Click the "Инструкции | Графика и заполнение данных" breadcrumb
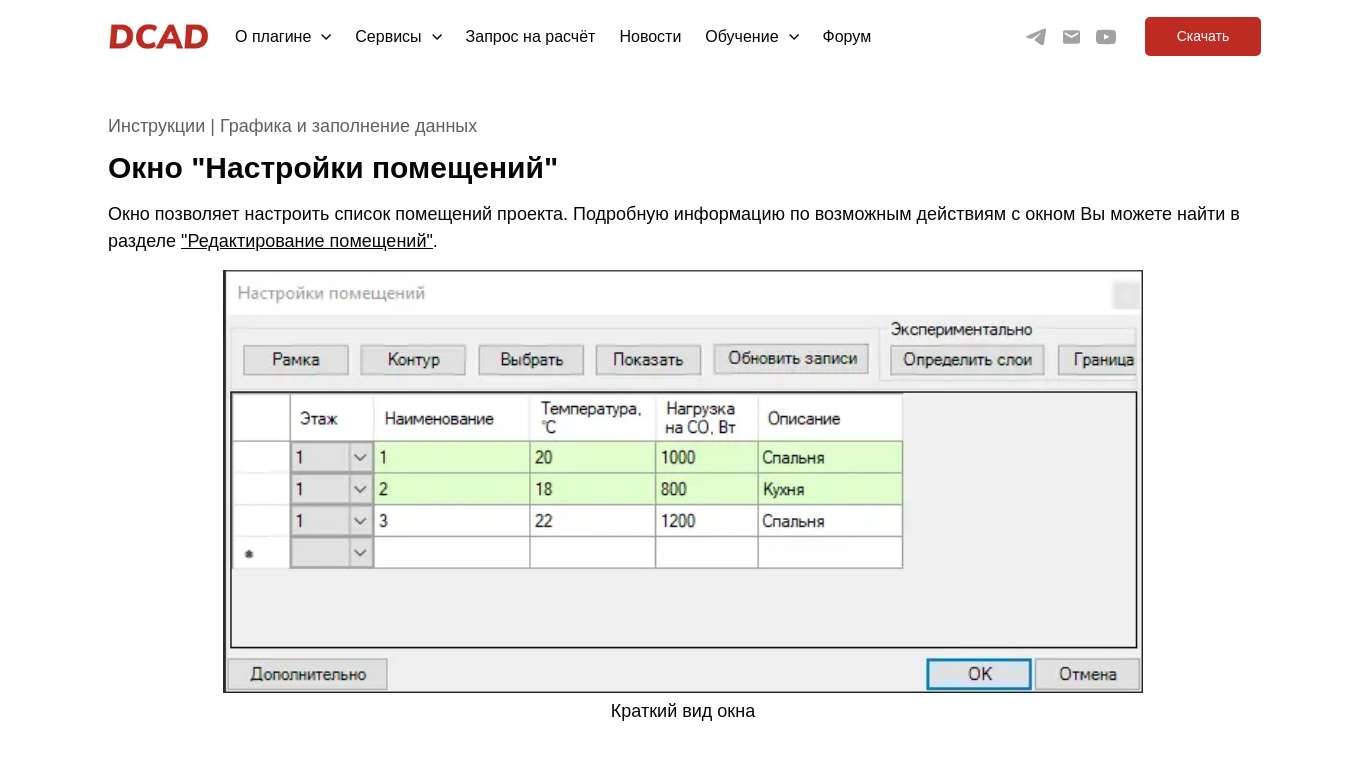1366x768 pixels. point(292,126)
